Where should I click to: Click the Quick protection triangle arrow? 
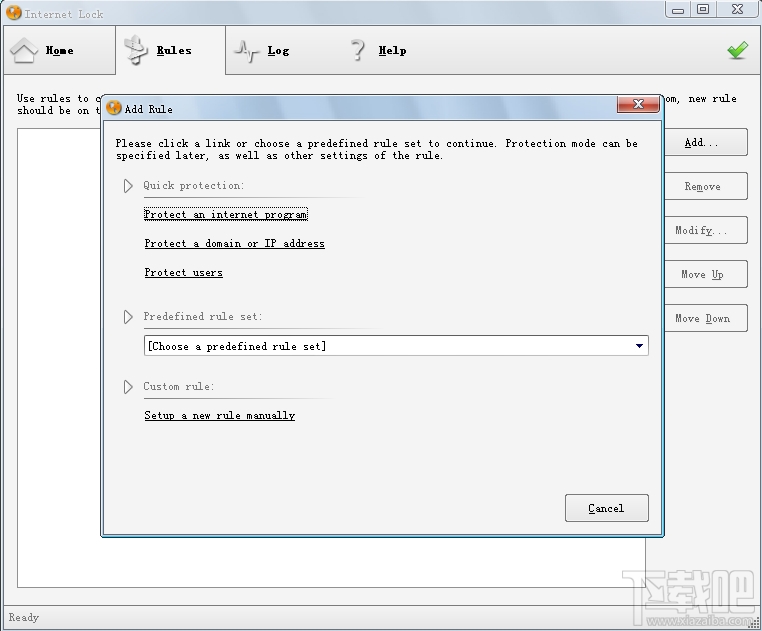click(x=128, y=186)
